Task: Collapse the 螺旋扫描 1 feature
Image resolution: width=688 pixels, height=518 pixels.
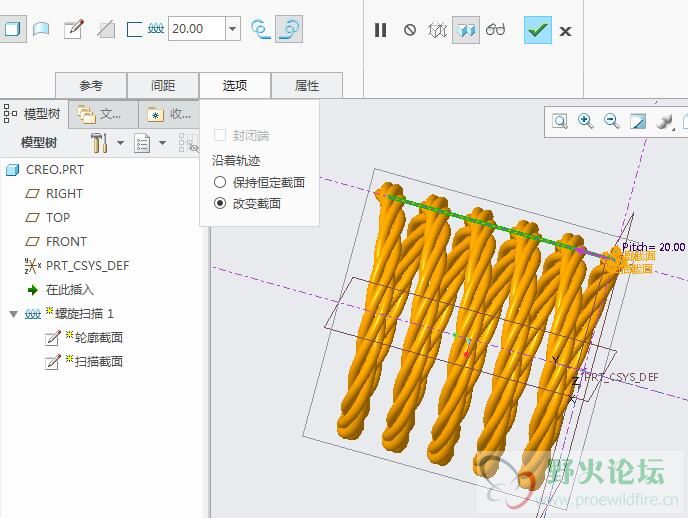Action: point(14,314)
